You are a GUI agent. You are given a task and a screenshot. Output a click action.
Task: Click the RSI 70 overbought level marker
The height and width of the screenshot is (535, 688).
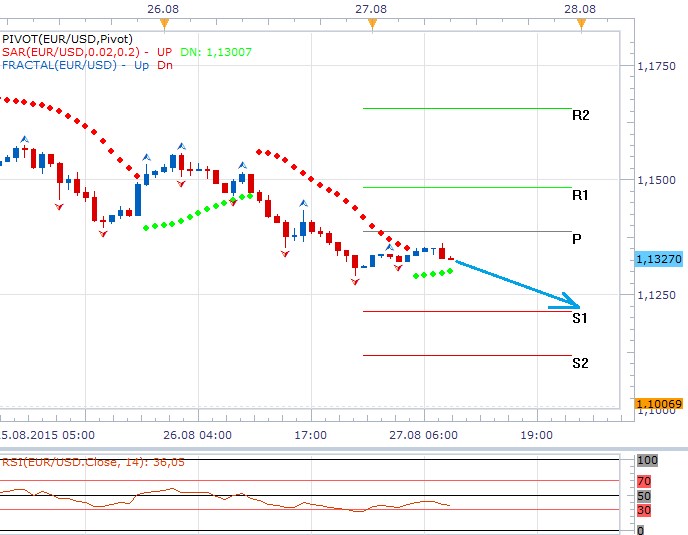tap(645, 481)
